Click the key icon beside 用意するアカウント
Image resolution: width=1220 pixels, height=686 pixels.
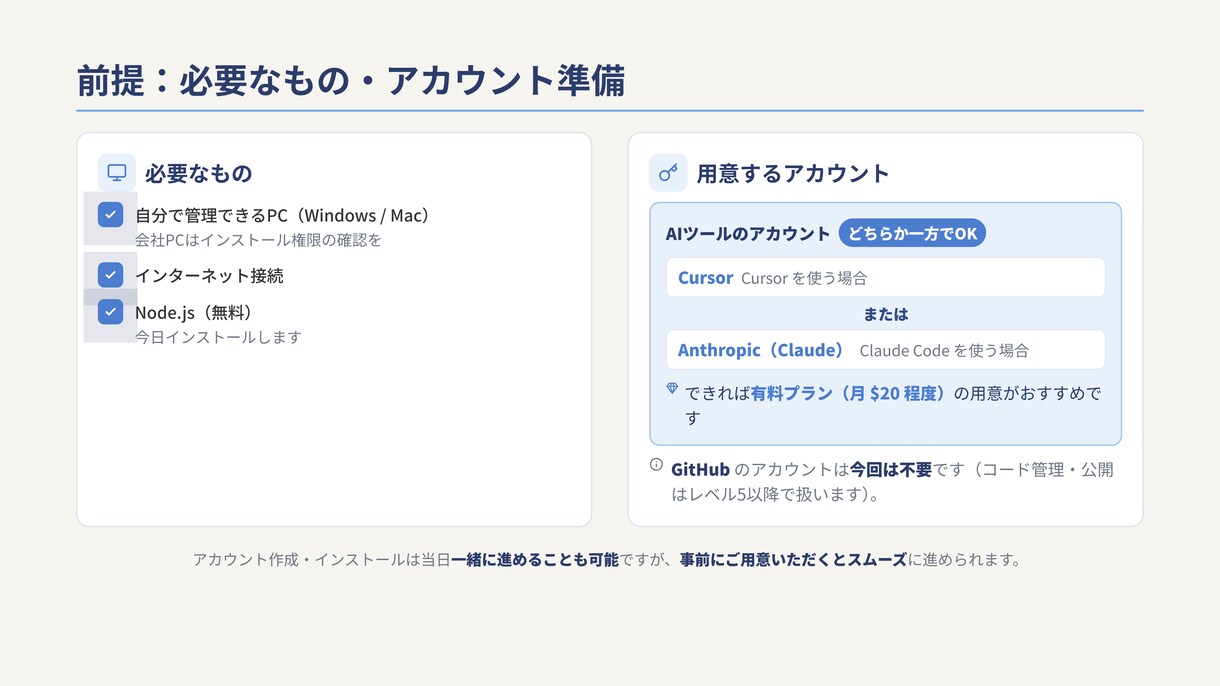tap(668, 172)
